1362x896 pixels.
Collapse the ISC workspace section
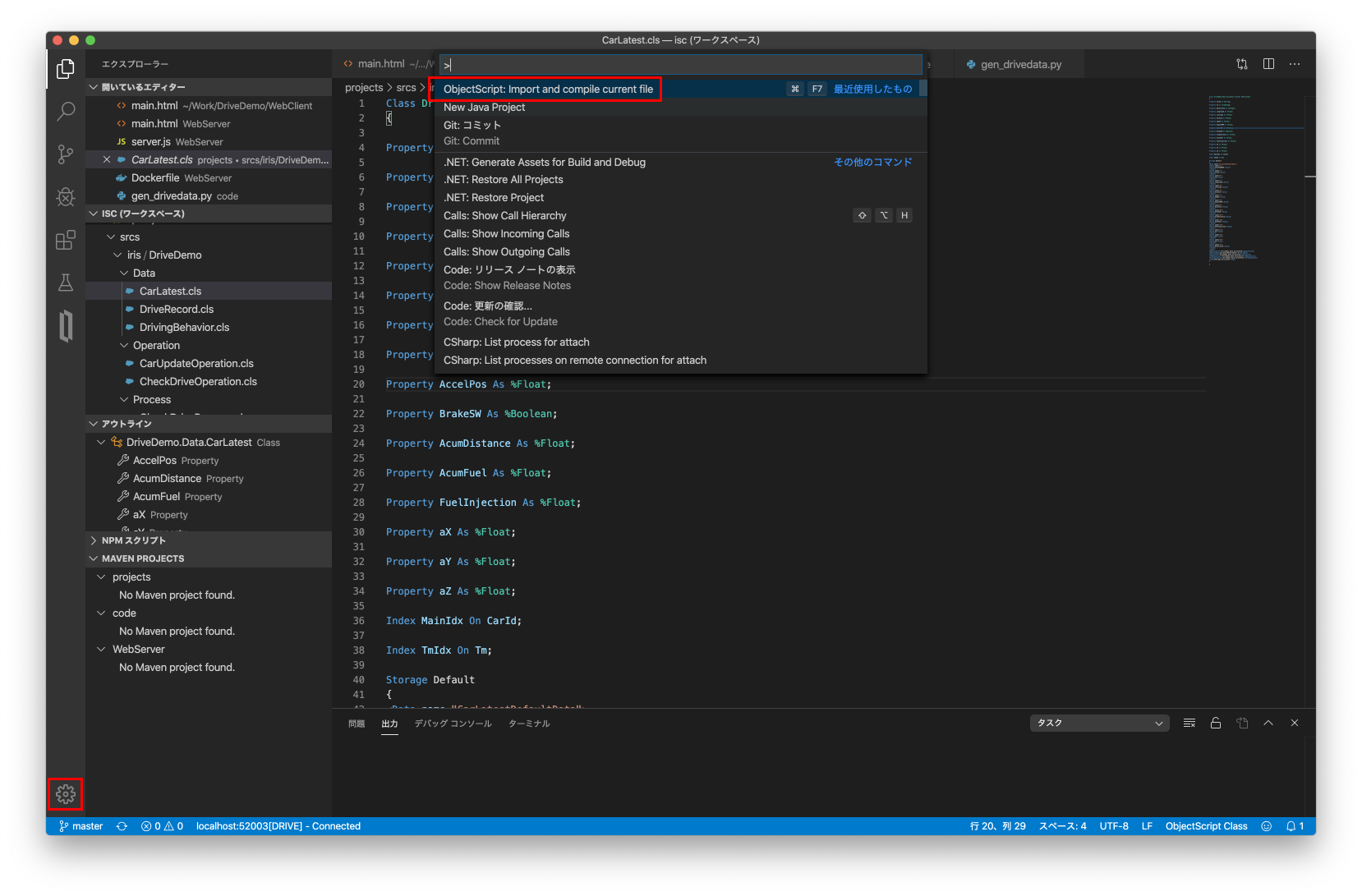pyautogui.click(x=209, y=214)
